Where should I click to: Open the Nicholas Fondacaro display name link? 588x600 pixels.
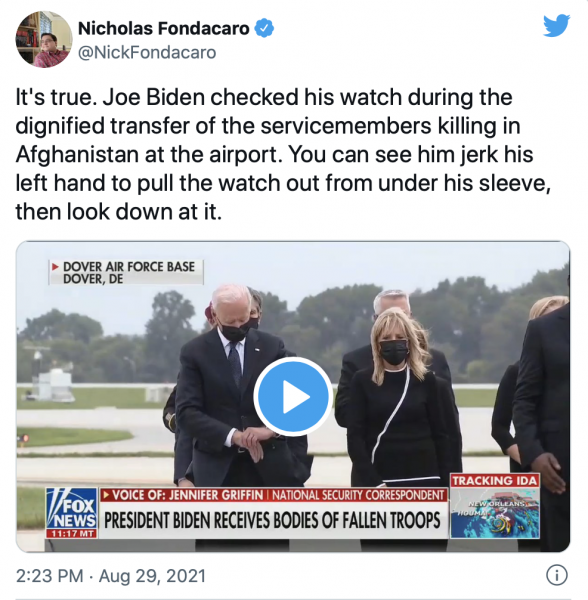click(164, 29)
